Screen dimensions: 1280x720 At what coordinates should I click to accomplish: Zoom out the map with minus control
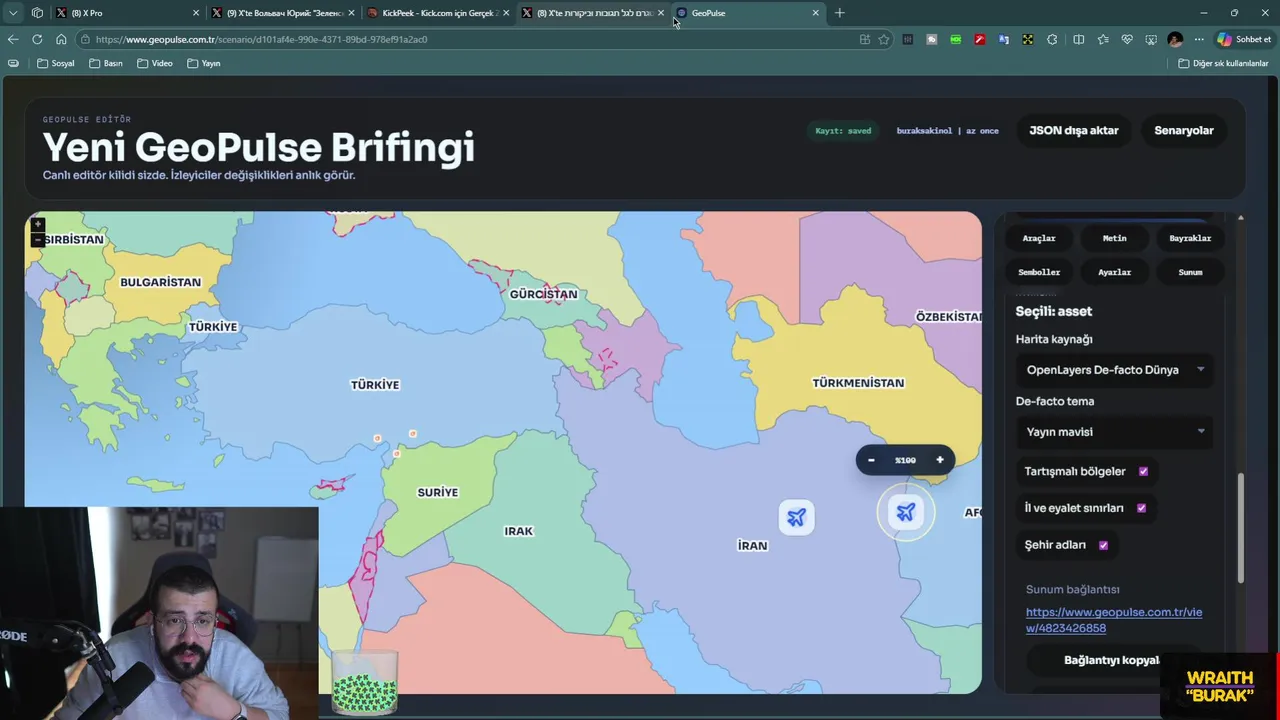38,240
